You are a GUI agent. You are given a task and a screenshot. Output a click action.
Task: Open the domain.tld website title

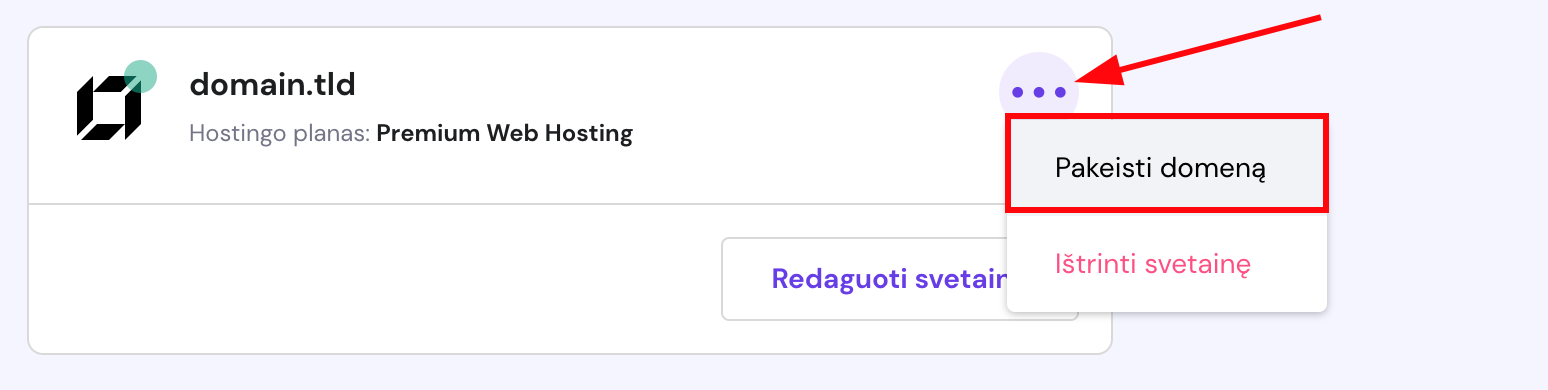[x=272, y=85]
